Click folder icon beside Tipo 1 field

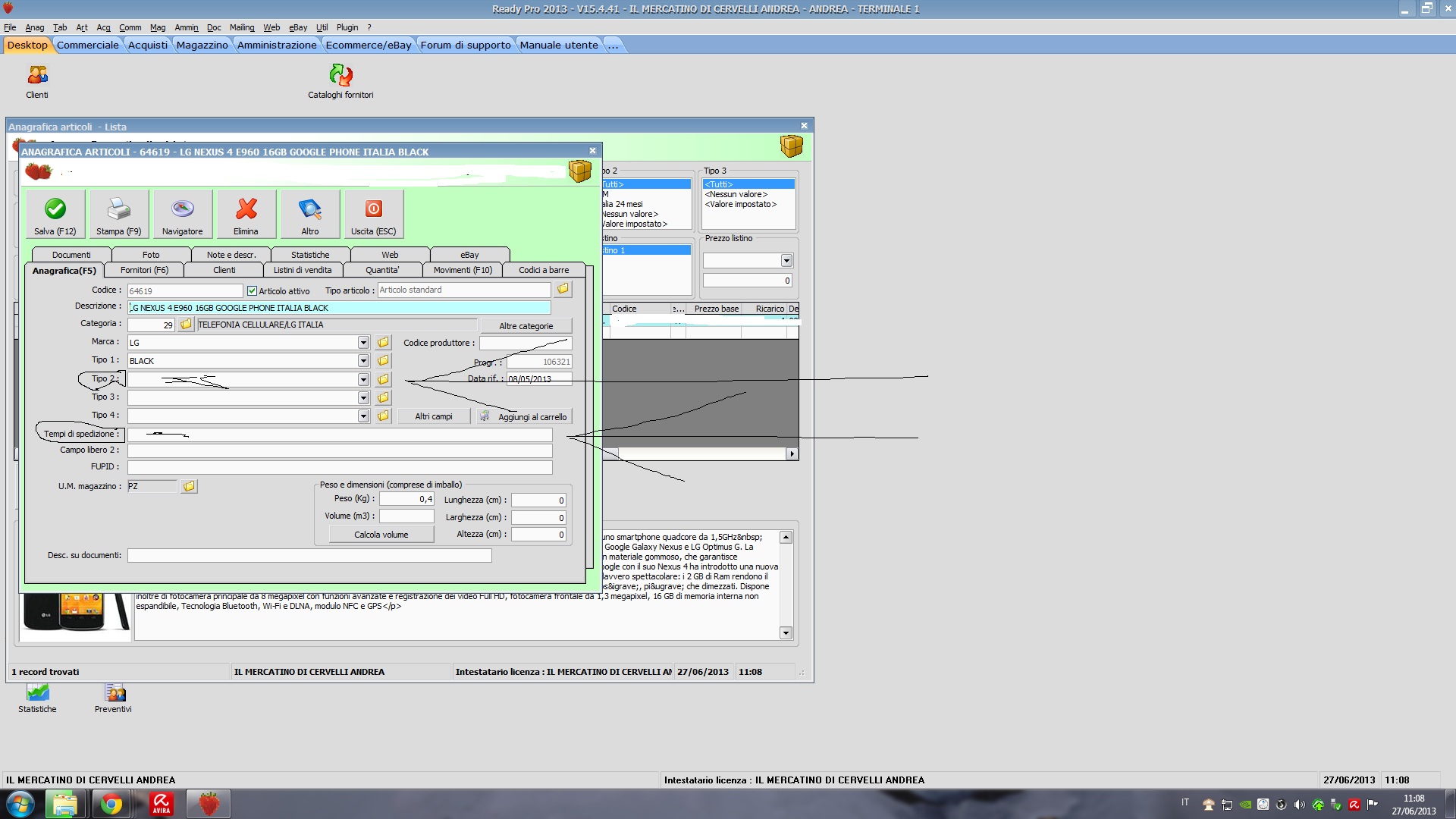pos(383,361)
